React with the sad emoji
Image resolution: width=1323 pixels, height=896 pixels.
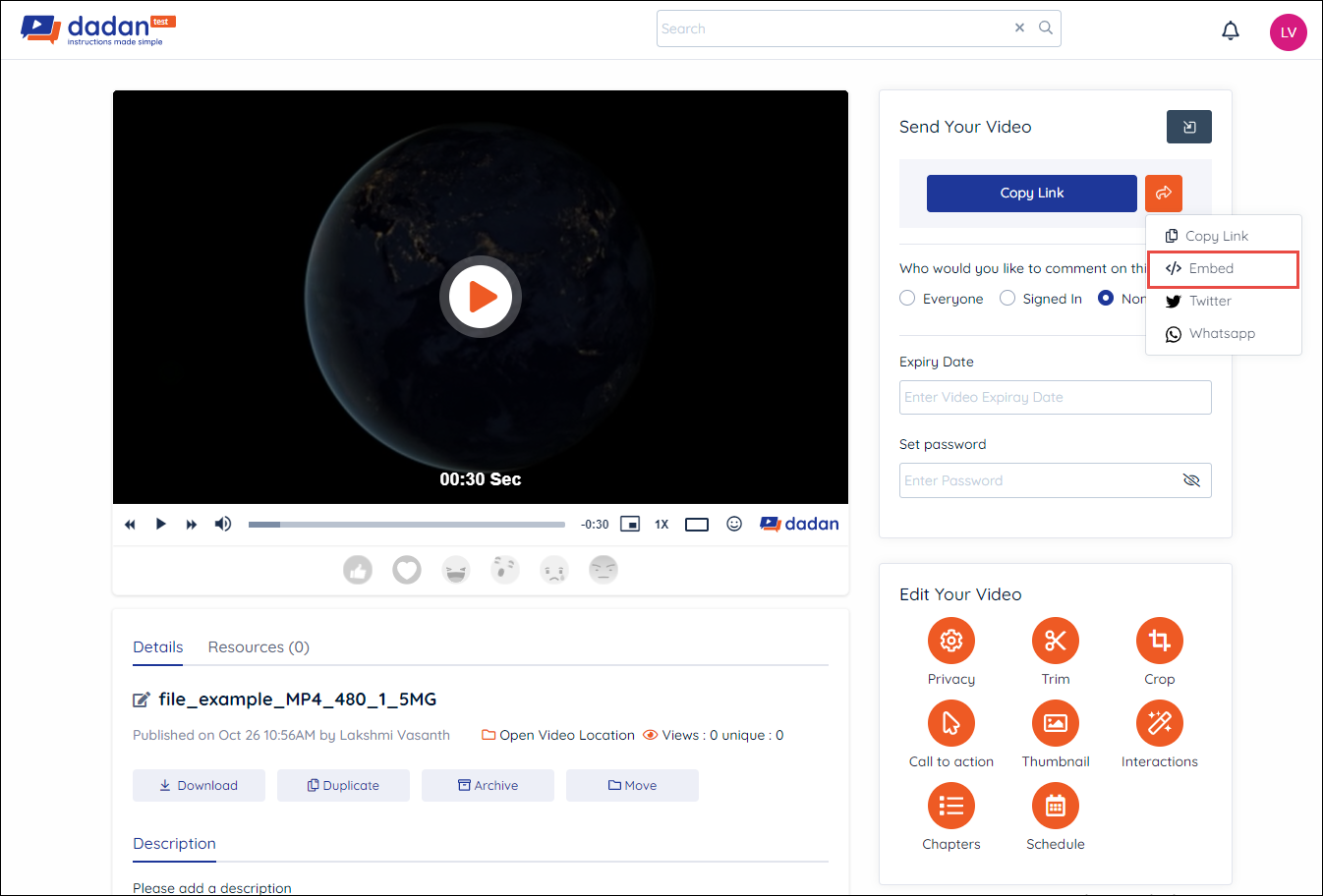pos(554,570)
